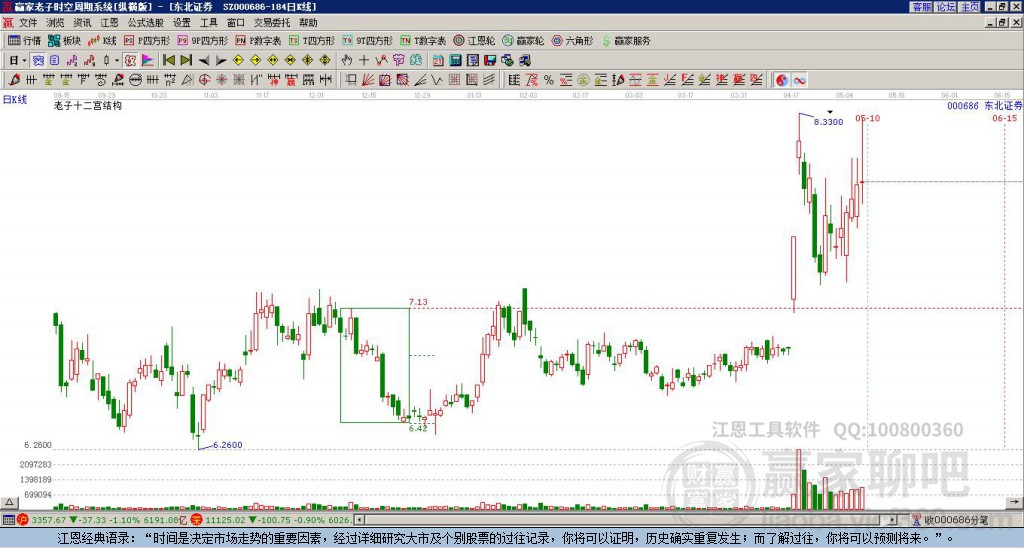The image size is (1024, 548).
Task: Click the horizontal scrollbar right arrow
Action: pos(892,520)
